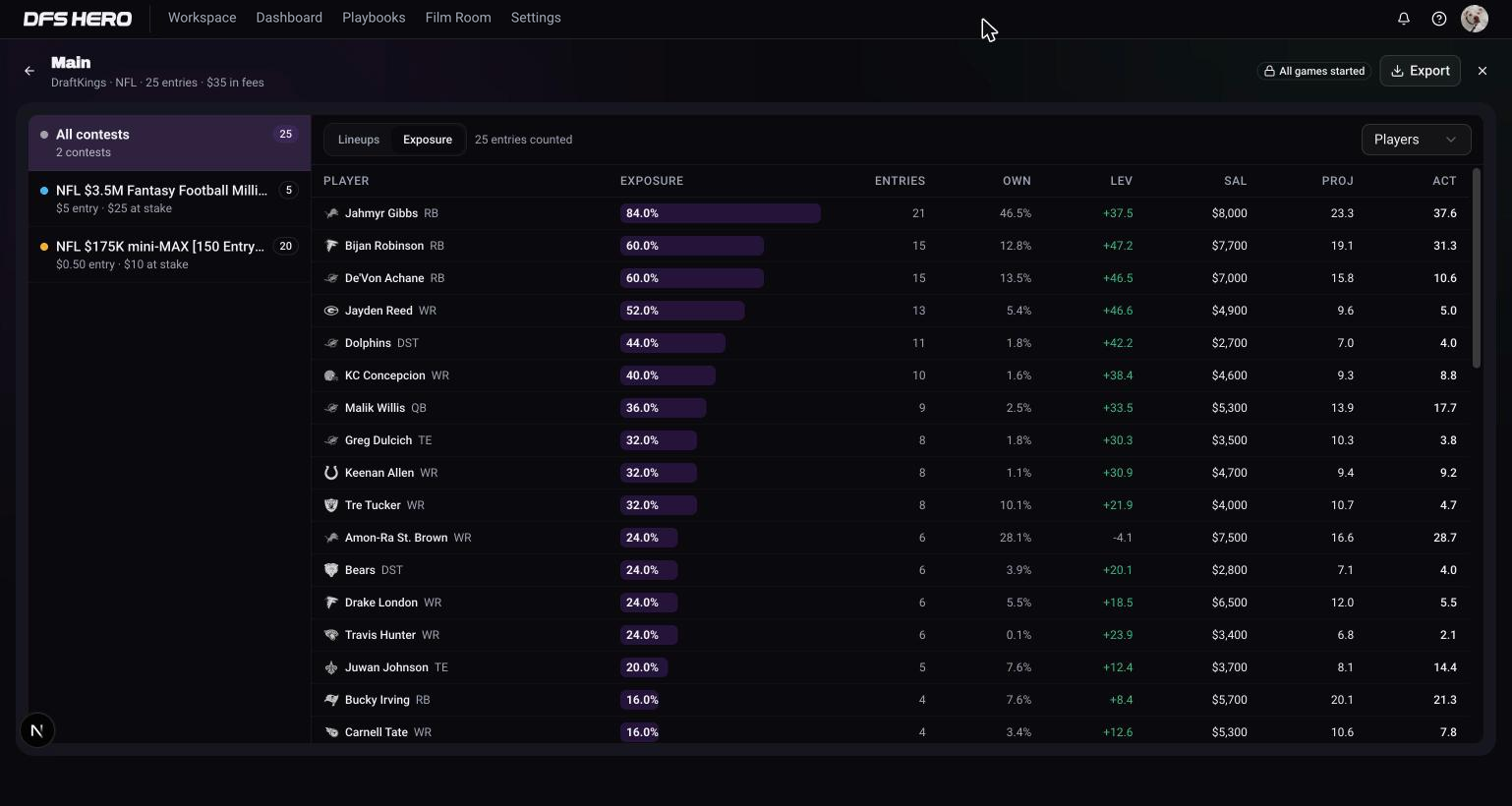The height and width of the screenshot is (806, 1512).
Task: Click KC Concepcion team logo icon
Action: (331, 375)
